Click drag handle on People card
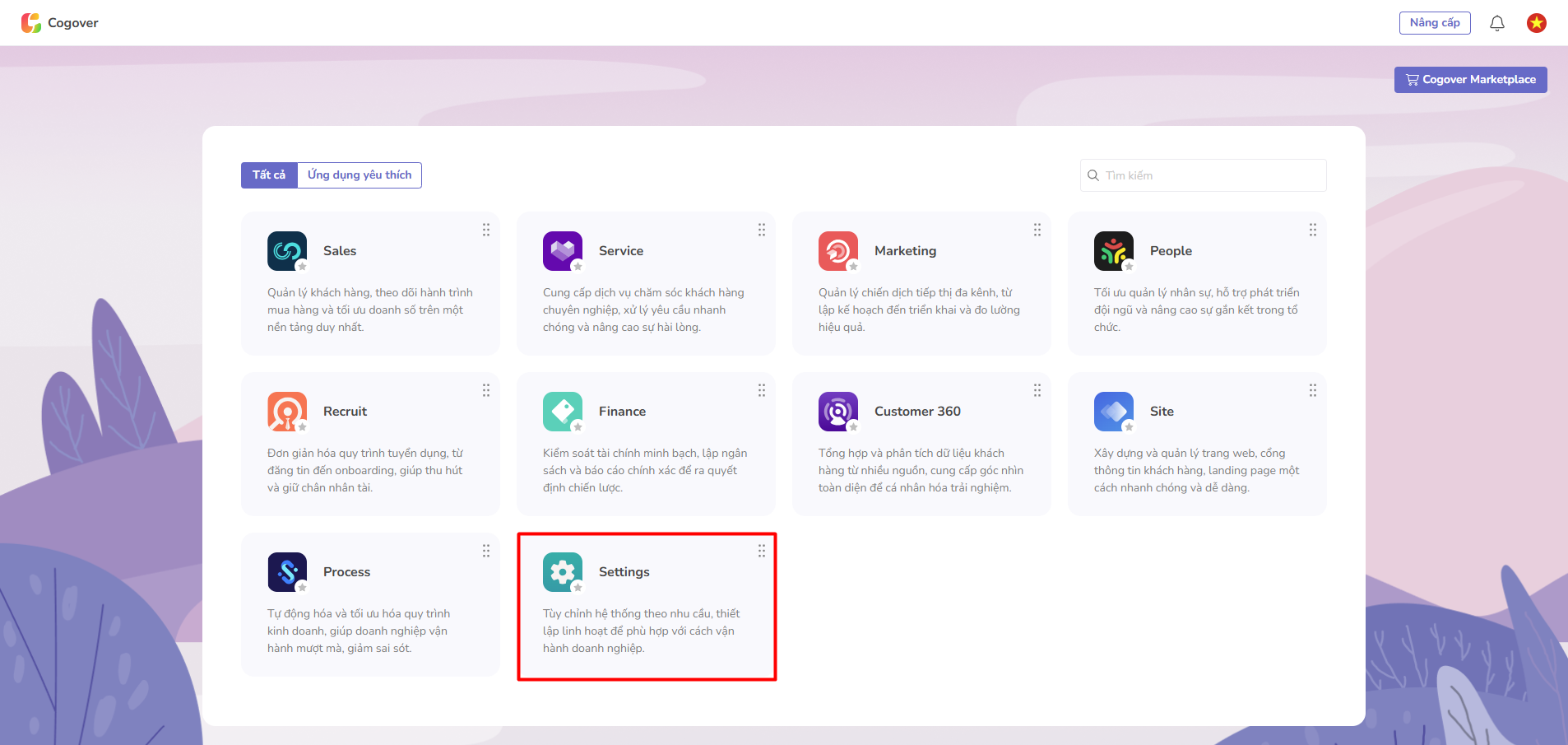The width and height of the screenshot is (1568, 745). (x=1313, y=230)
